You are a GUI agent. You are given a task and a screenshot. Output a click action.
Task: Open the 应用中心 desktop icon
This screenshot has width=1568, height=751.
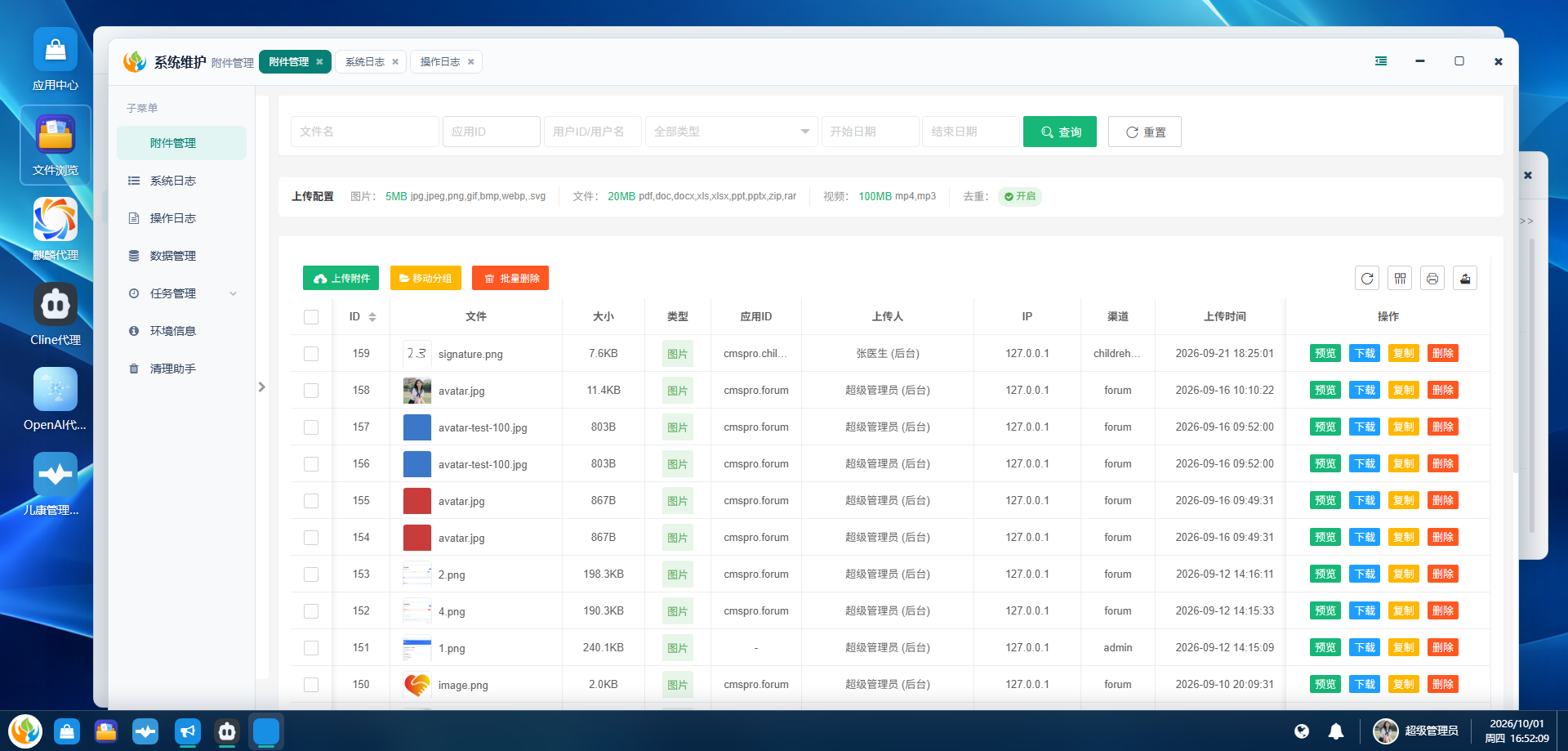(55, 58)
